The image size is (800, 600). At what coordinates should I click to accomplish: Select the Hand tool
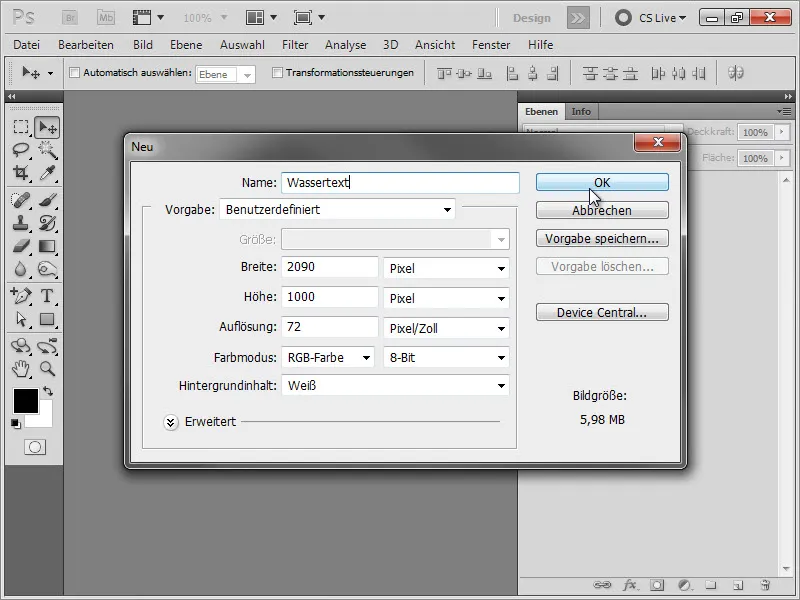tap(21, 368)
